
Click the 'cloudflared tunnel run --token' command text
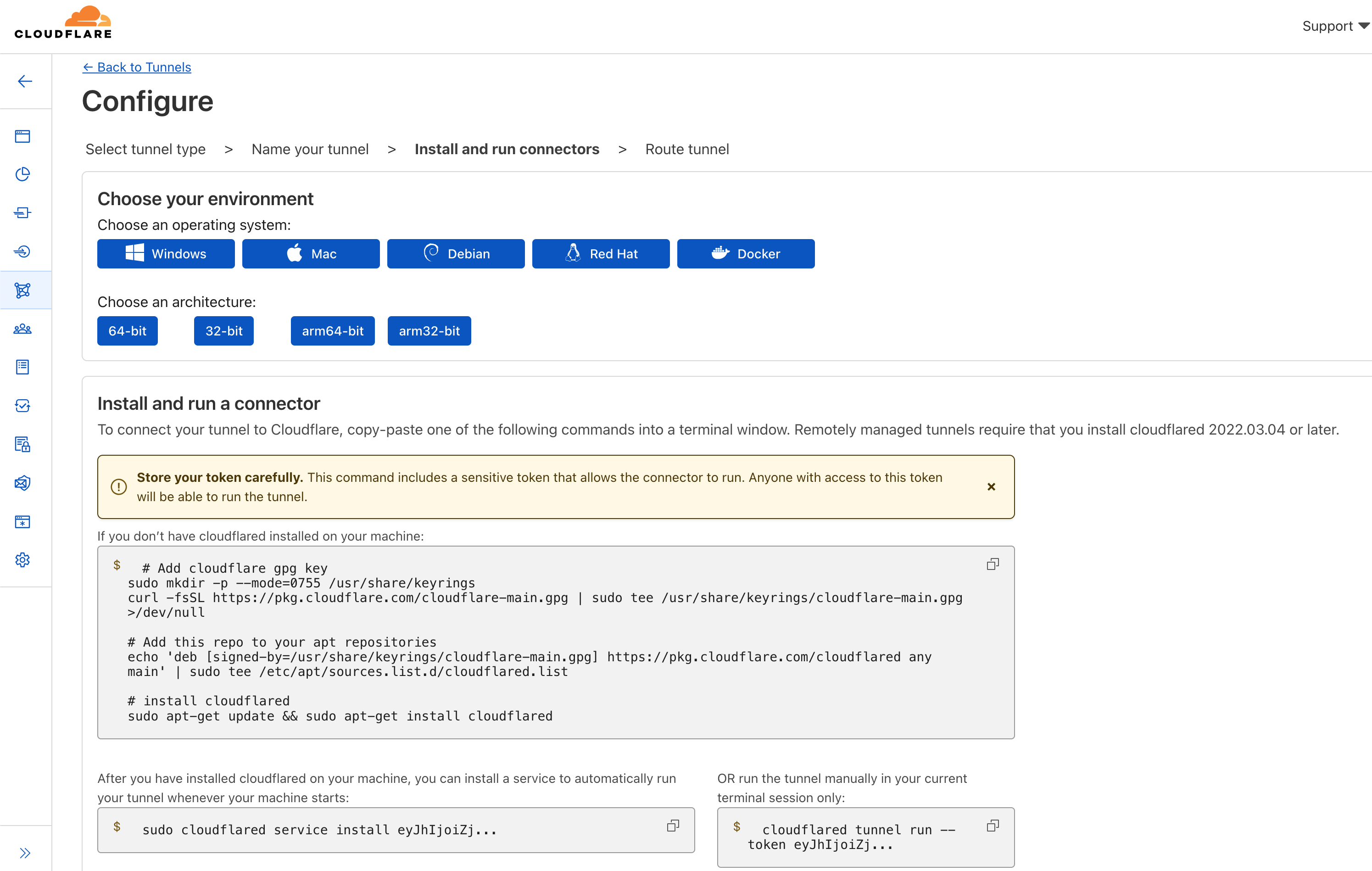(851, 837)
